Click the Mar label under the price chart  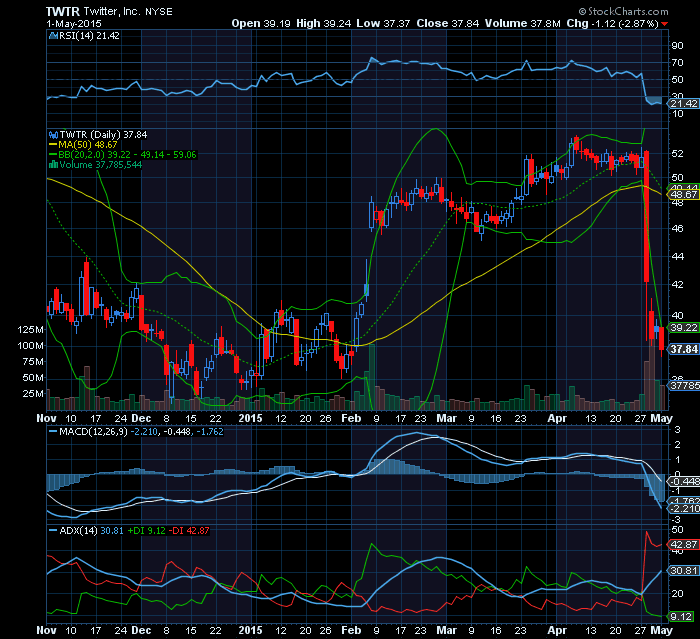pyautogui.click(x=446, y=418)
